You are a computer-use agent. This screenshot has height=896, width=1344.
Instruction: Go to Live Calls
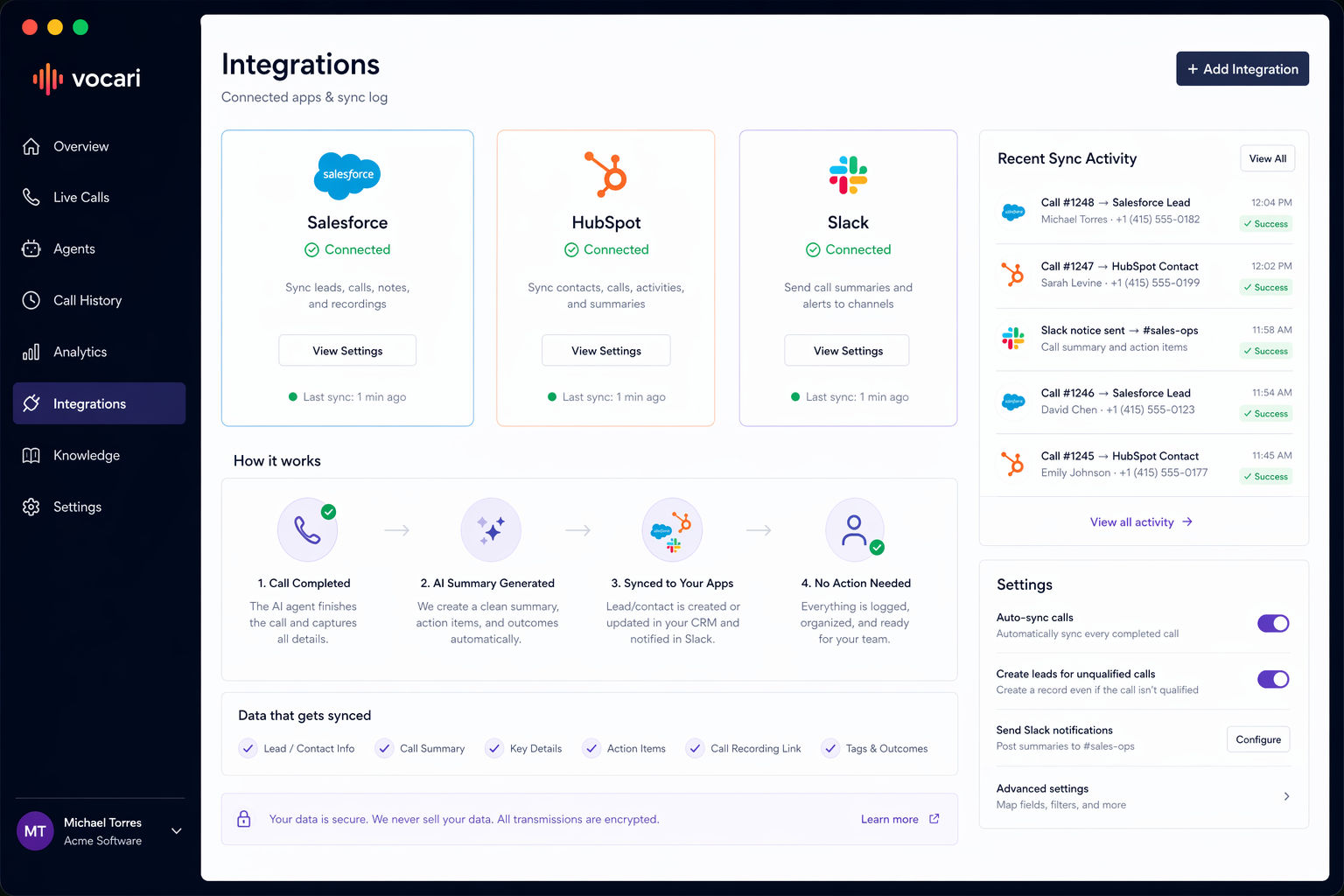pos(99,197)
